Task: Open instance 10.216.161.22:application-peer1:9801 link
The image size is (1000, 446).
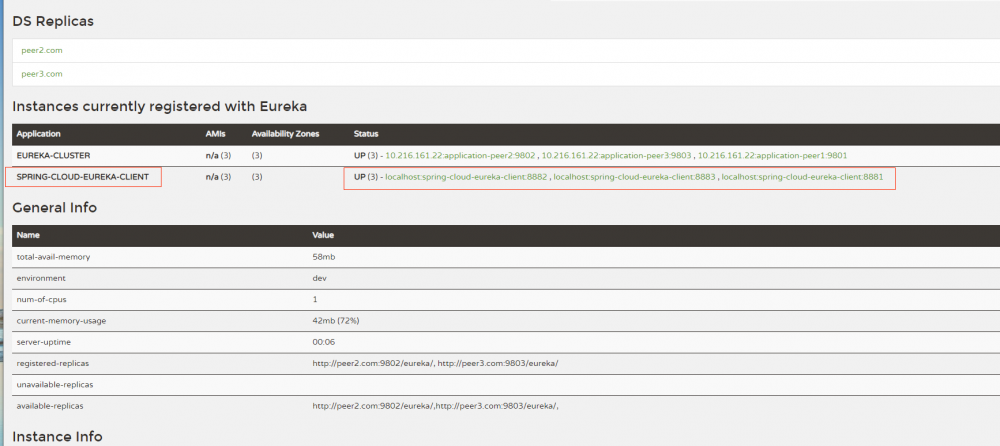Action: click(x=772, y=156)
